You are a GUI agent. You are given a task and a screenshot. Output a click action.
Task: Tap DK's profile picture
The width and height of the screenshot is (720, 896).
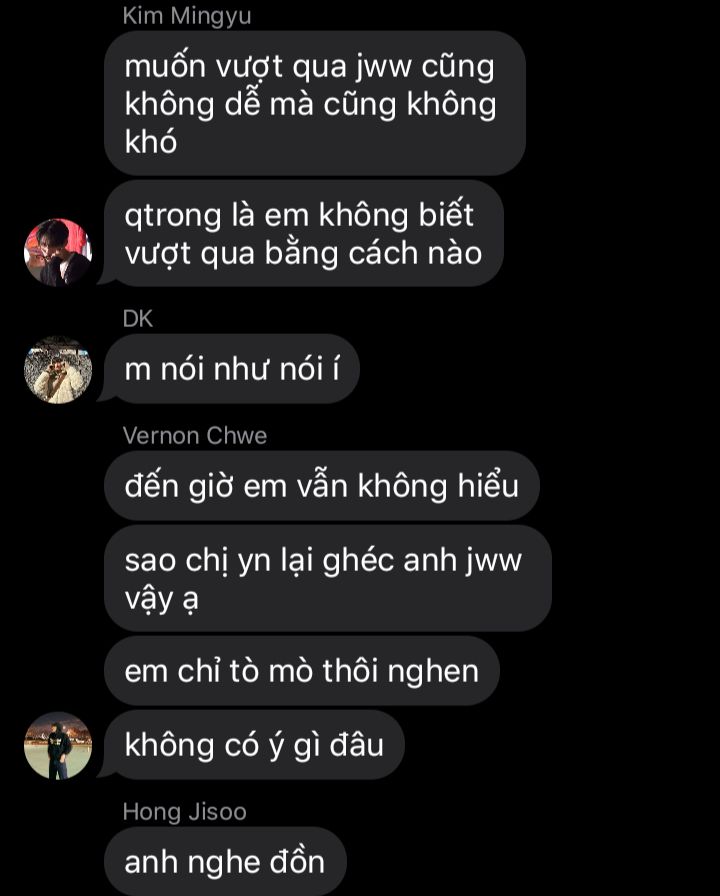click(x=58, y=369)
